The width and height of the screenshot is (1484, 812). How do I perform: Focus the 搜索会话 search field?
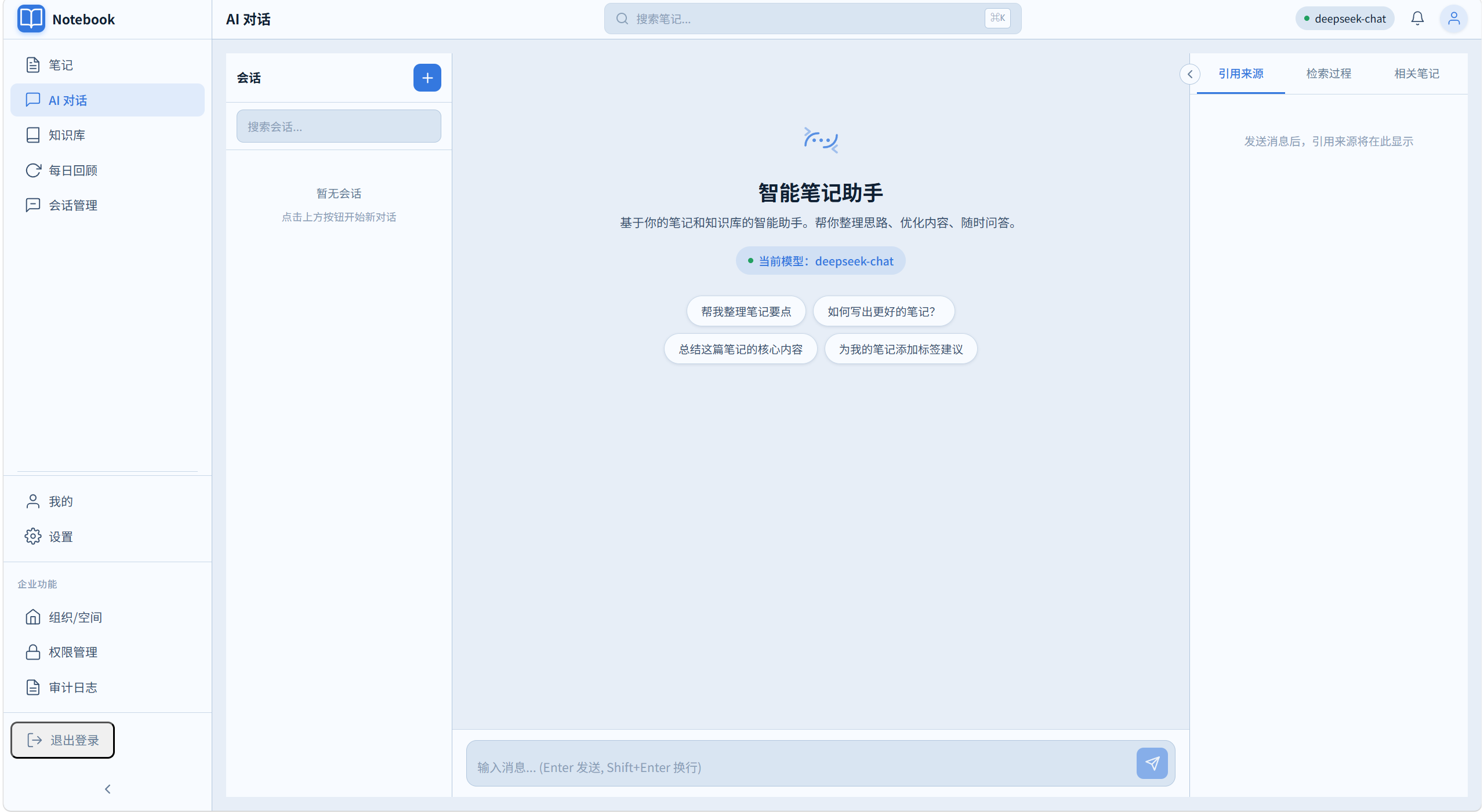pos(339,126)
